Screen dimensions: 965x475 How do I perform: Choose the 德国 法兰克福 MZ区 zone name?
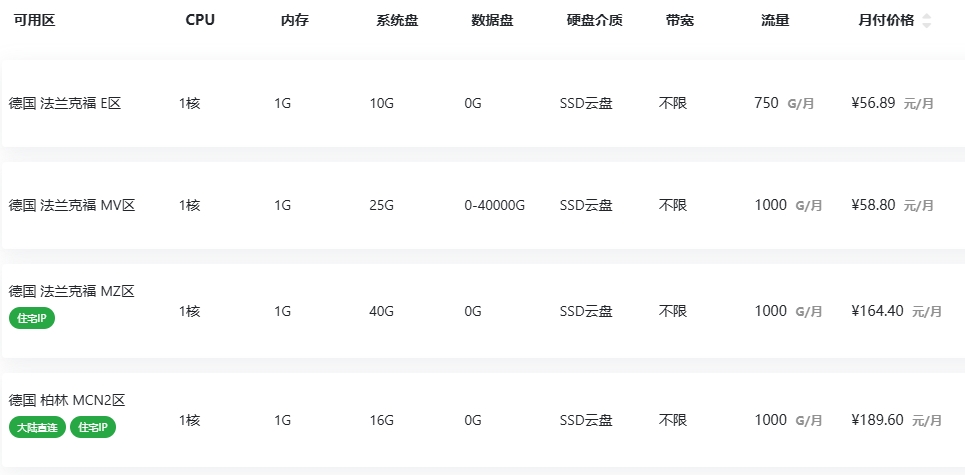point(72,291)
